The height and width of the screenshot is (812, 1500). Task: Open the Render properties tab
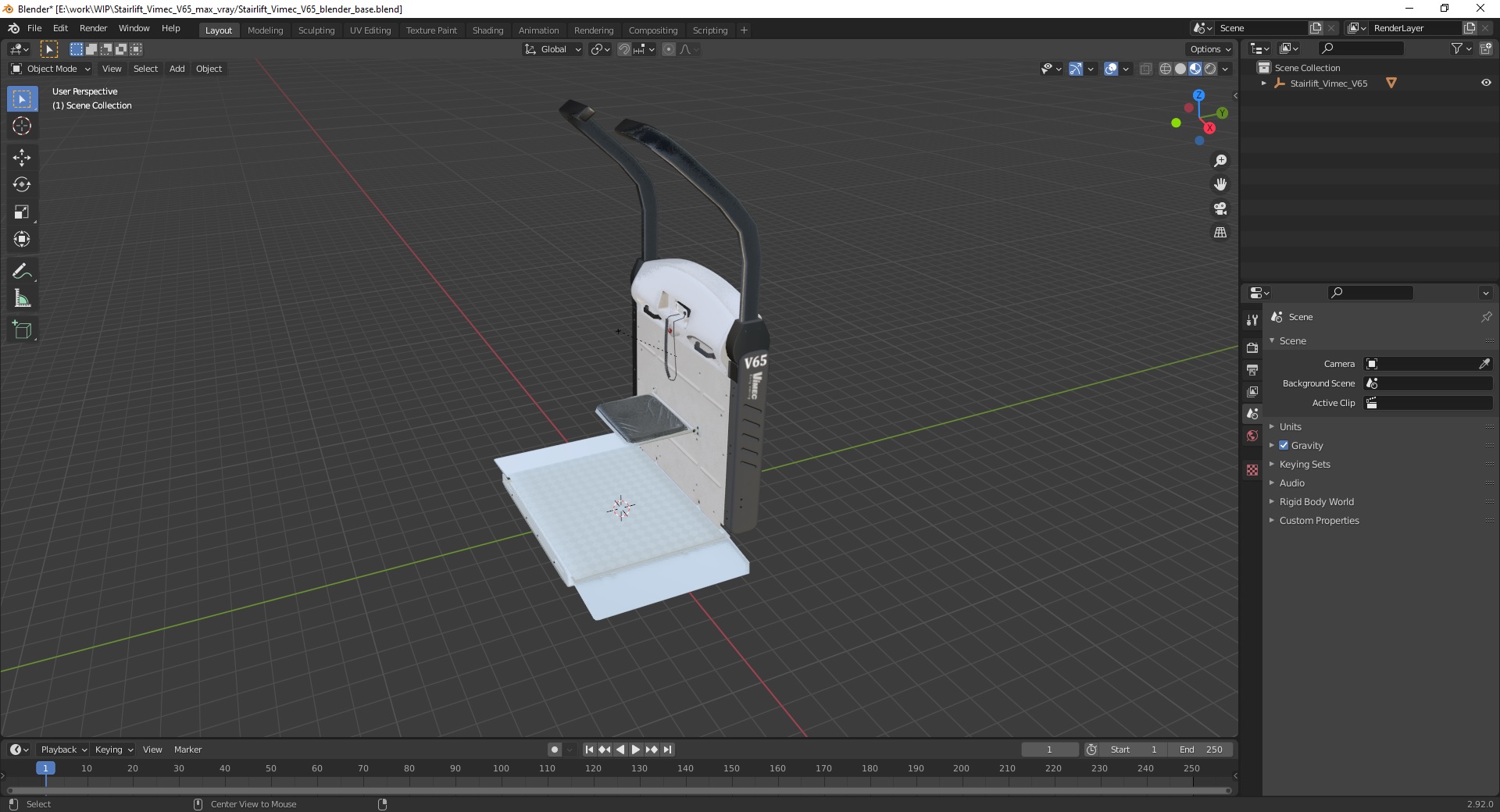(1252, 347)
